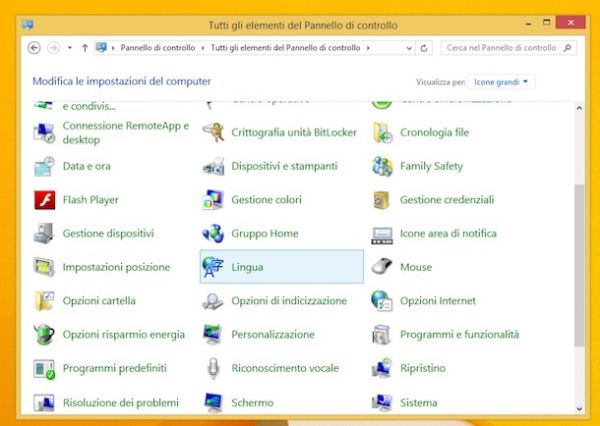Screen dimensions: 600x426
Task: Open the Gestione colori icon
Action: 213,200
